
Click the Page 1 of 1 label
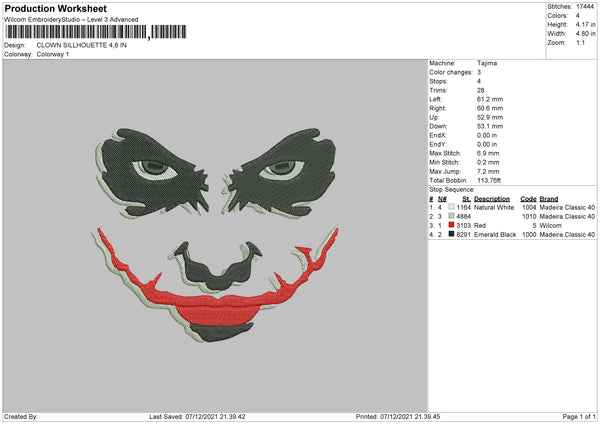579,417
